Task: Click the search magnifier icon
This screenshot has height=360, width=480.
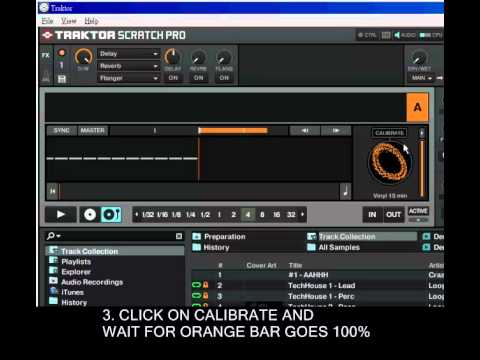Action: click(x=51, y=236)
